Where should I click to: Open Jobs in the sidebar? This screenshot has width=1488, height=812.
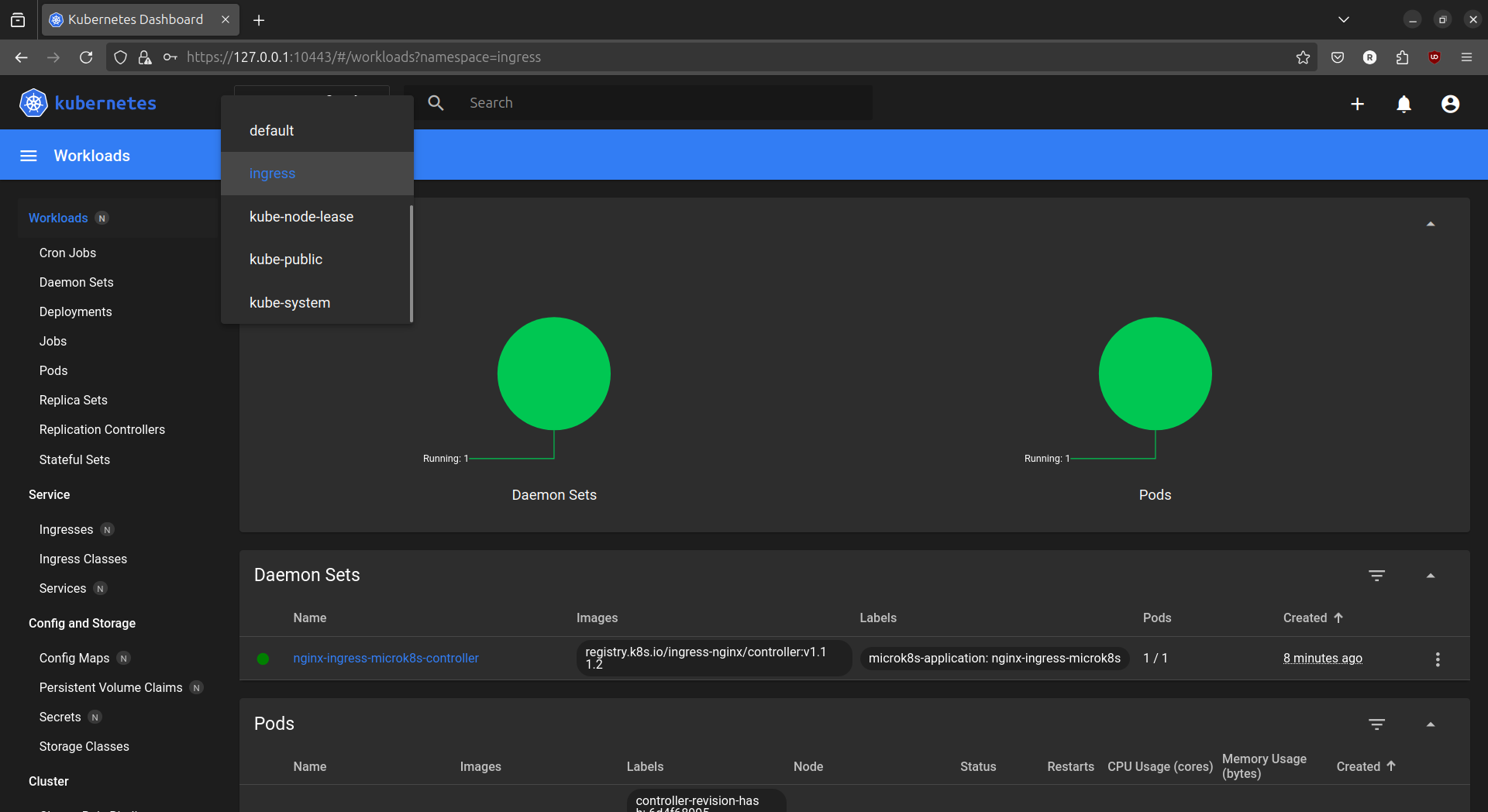point(53,342)
